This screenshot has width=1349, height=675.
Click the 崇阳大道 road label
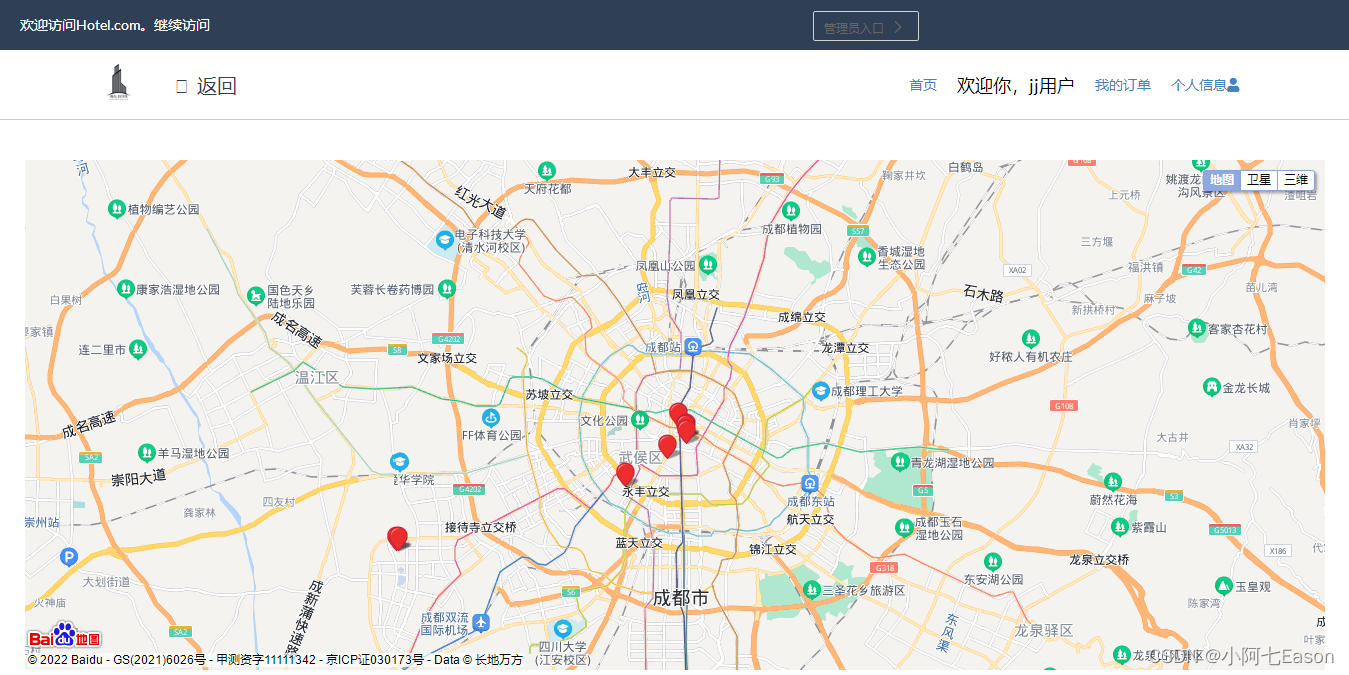click(x=139, y=477)
